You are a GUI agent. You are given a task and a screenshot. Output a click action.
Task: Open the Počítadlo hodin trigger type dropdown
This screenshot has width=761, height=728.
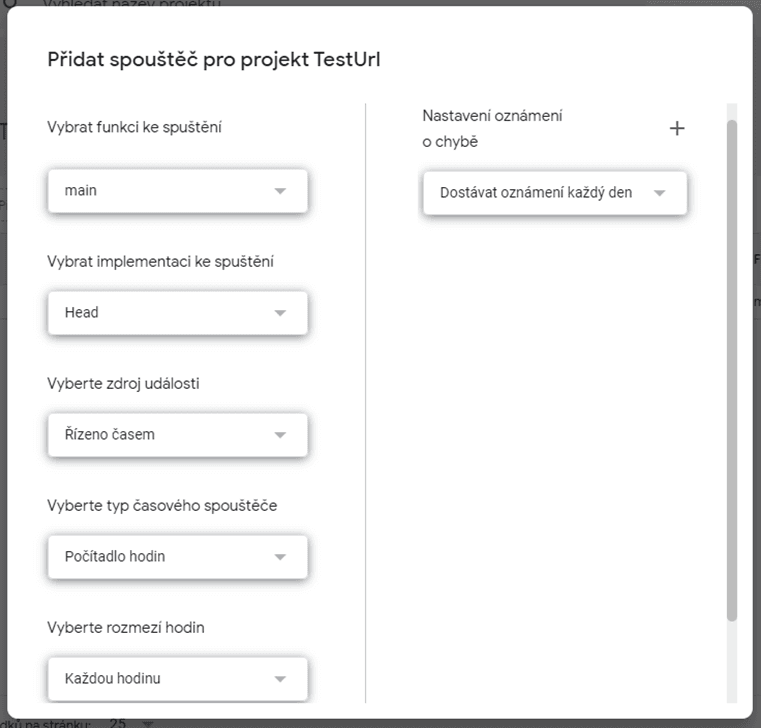point(178,557)
